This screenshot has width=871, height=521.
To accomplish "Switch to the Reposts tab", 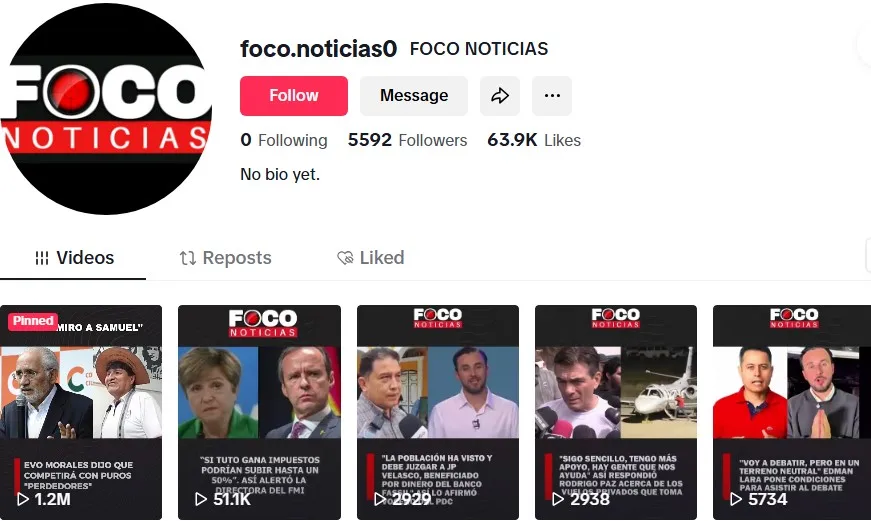I will tap(226, 258).
